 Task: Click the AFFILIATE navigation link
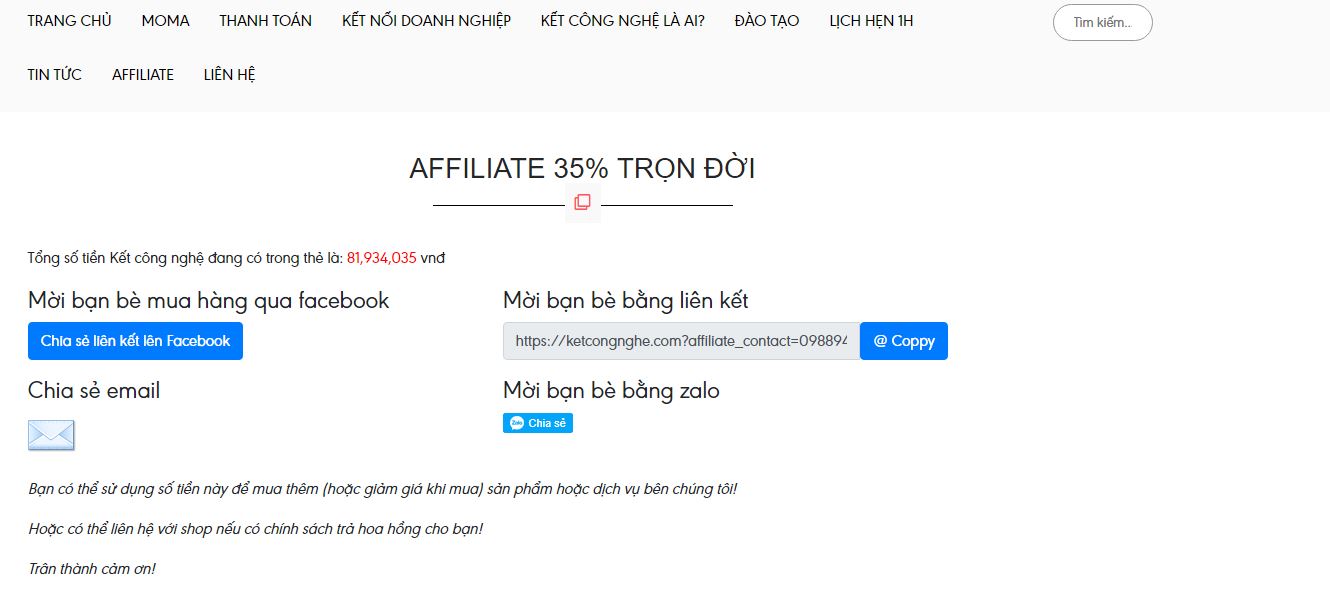tap(143, 75)
